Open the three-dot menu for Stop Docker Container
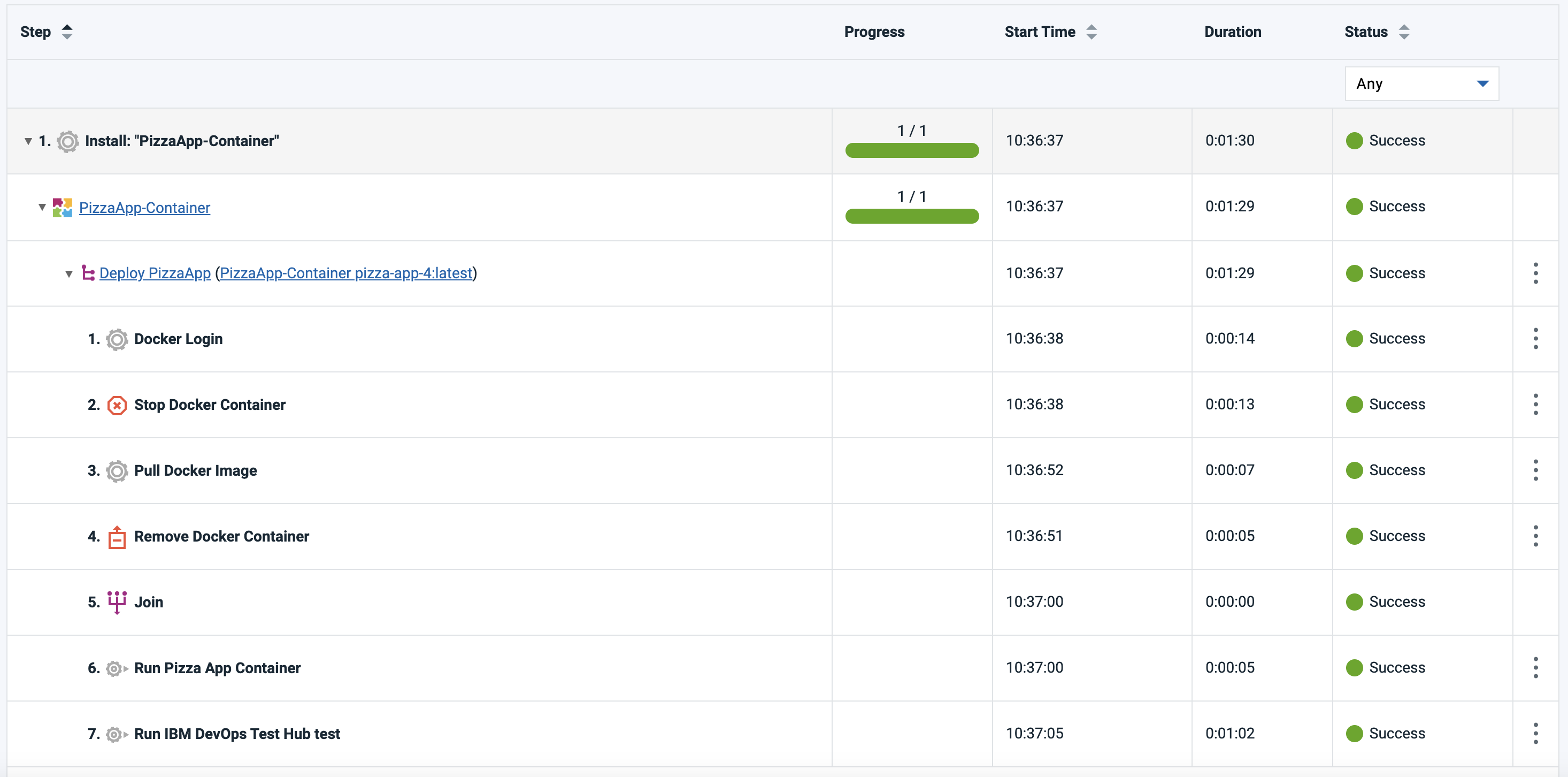The image size is (1568, 777). [x=1535, y=405]
